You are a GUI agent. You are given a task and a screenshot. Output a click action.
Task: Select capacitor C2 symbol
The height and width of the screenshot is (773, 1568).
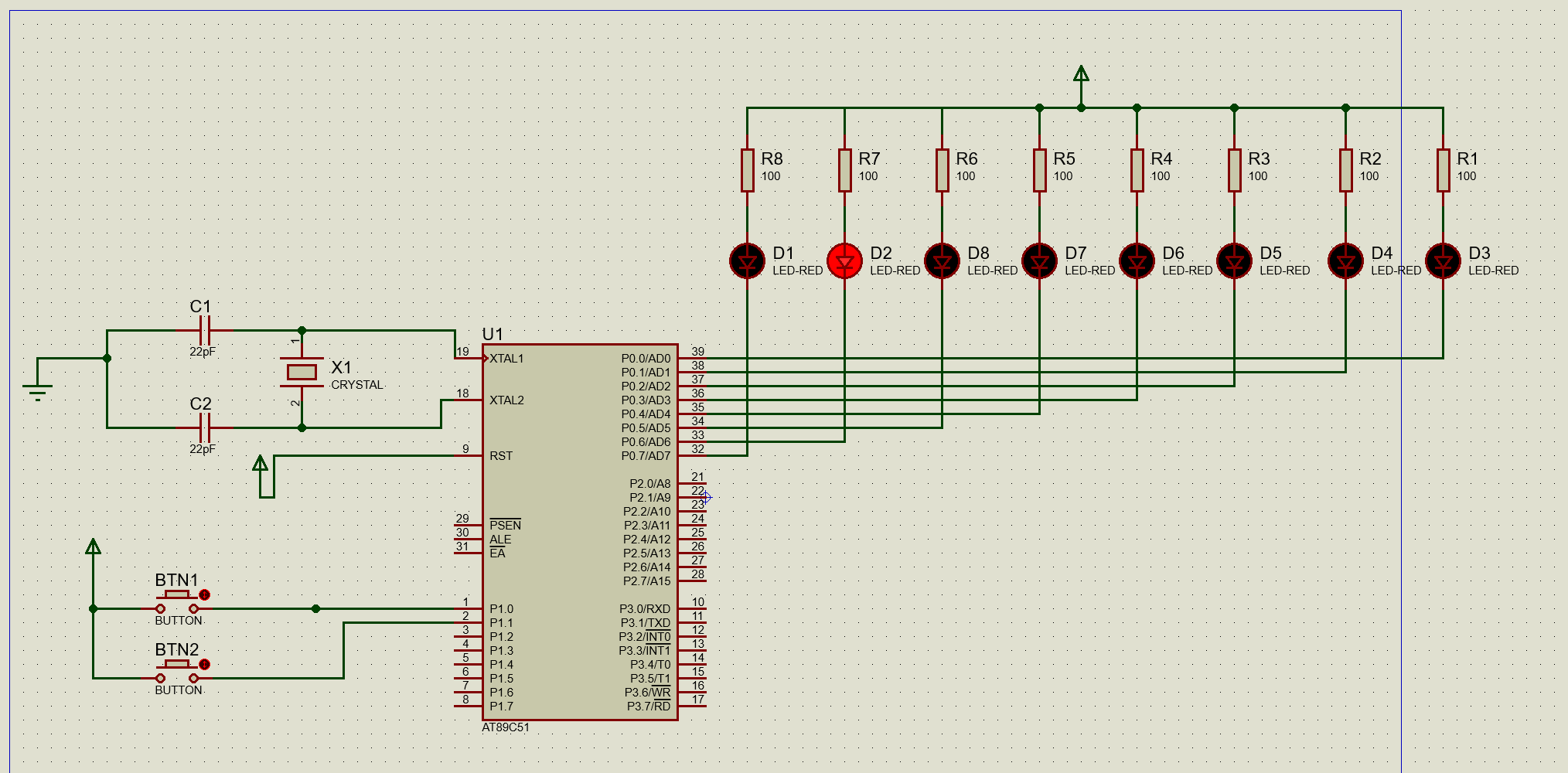[x=204, y=427]
